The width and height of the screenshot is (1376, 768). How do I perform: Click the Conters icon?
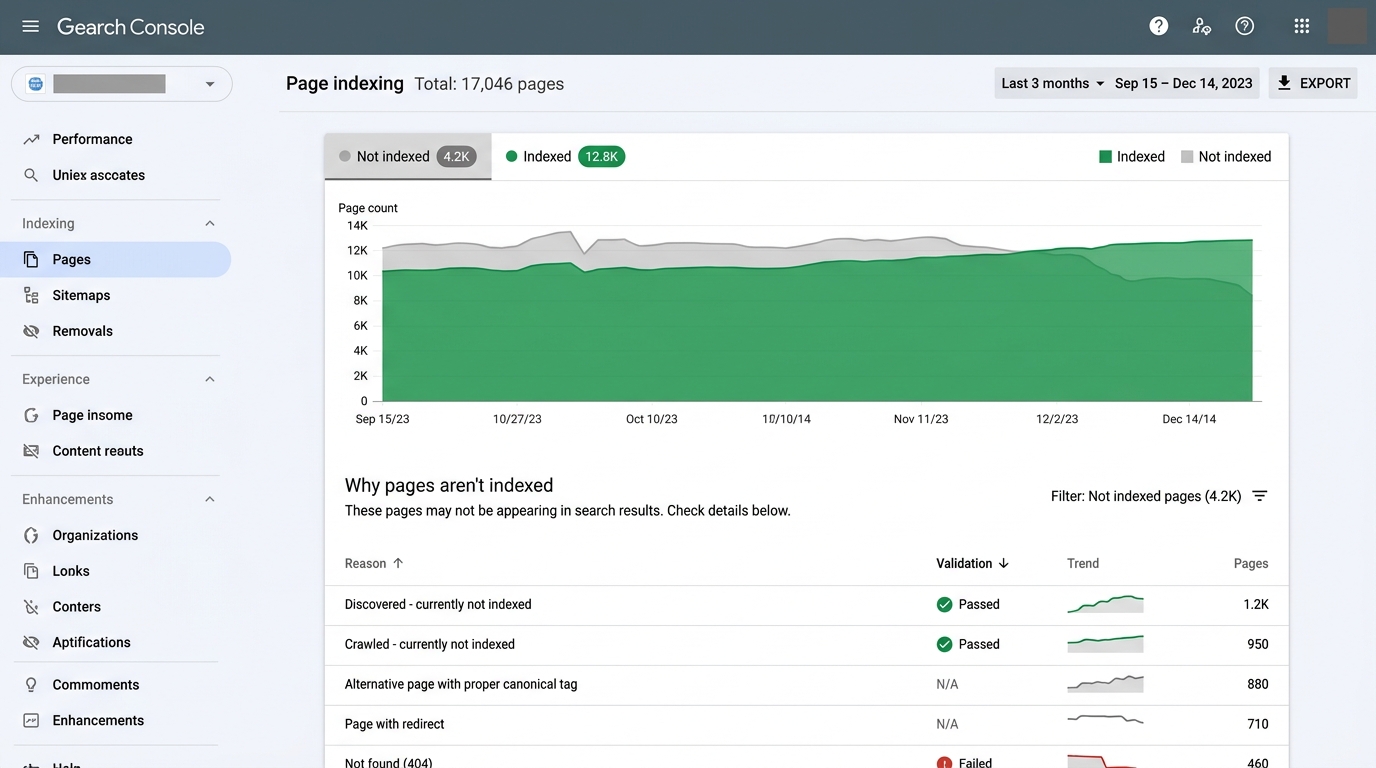tap(31, 607)
